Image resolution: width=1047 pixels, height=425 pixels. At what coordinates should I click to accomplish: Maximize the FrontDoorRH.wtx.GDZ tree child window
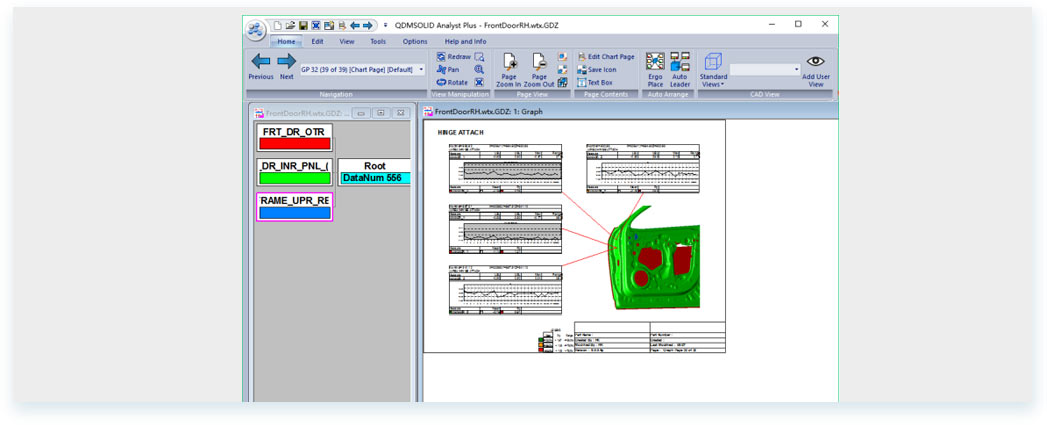pos(379,113)
